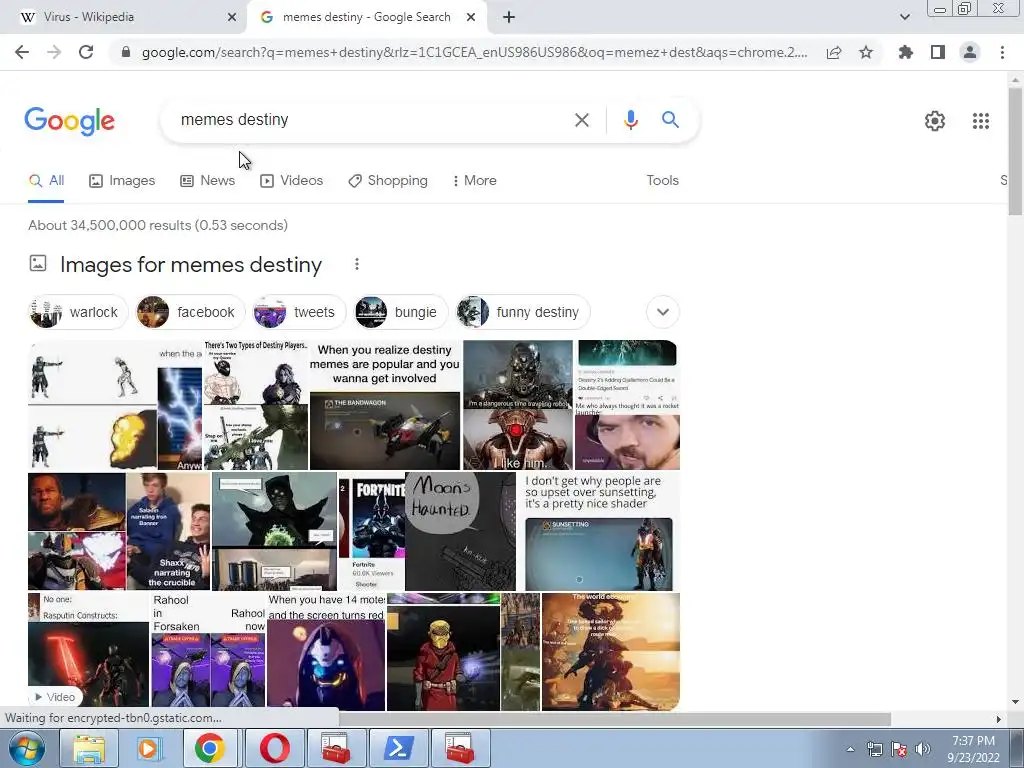
Task: Filter images by the facebook chip
Action: (189, 312)
